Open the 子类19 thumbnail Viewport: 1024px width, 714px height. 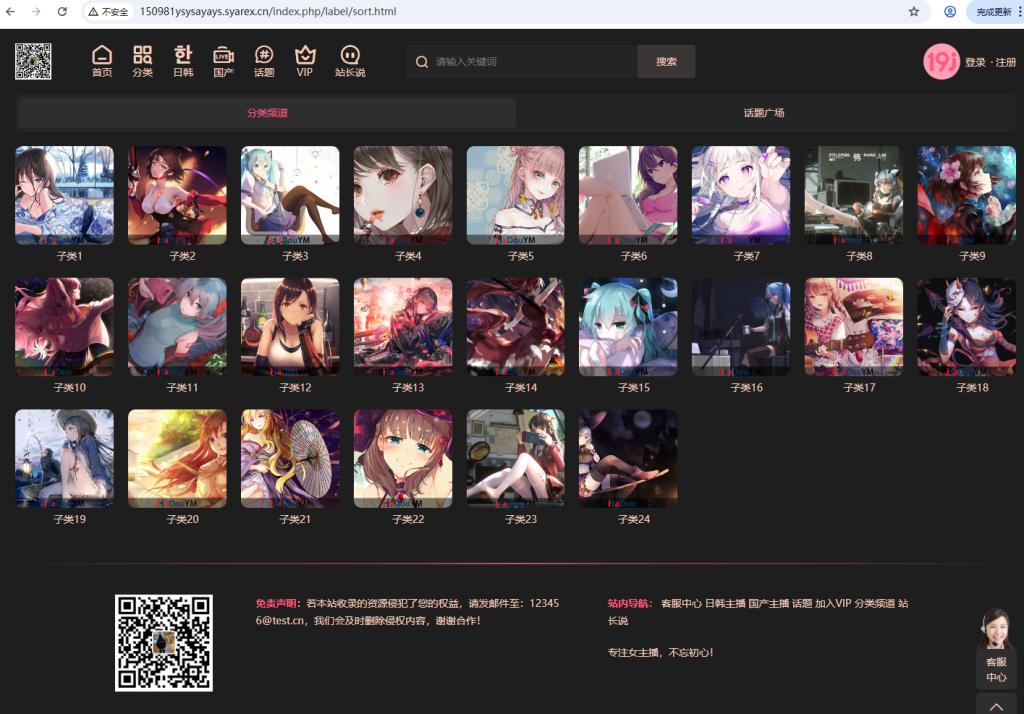pos(64,459)
